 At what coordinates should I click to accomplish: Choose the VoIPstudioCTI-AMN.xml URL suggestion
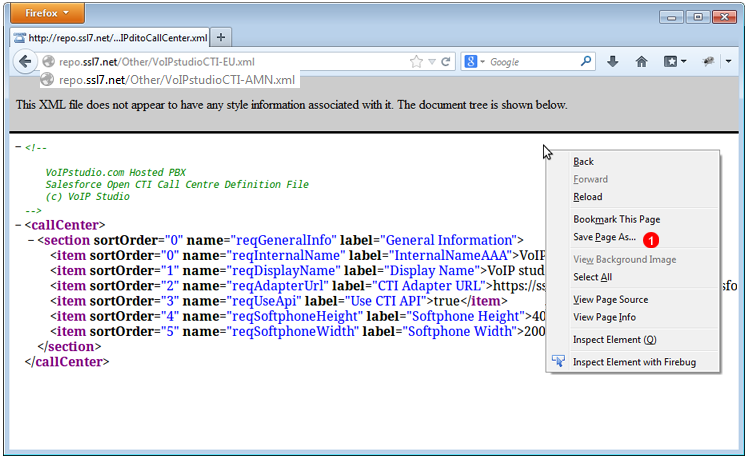[170, 80]
